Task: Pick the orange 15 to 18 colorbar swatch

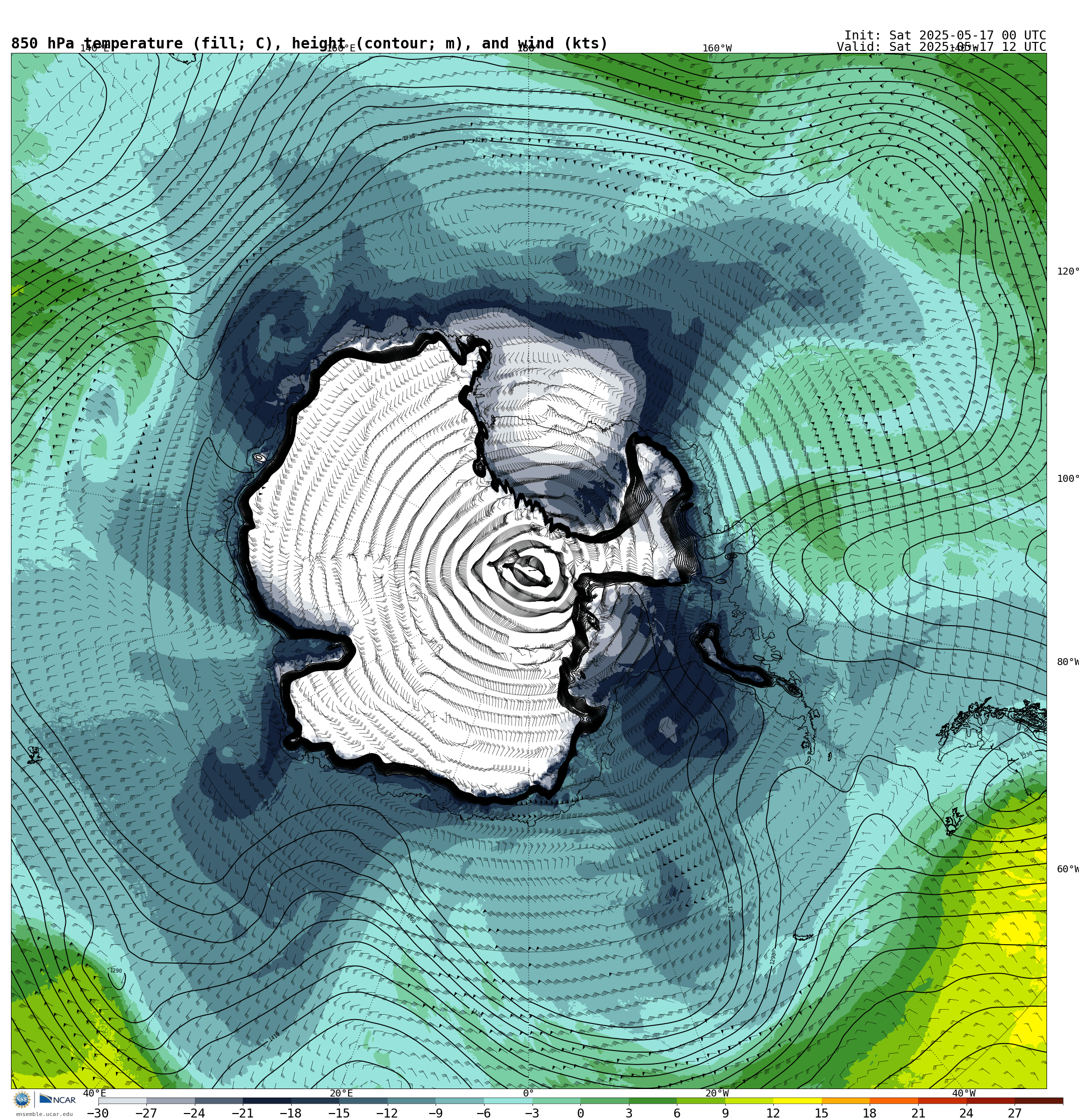Action: coord(846,1101)
